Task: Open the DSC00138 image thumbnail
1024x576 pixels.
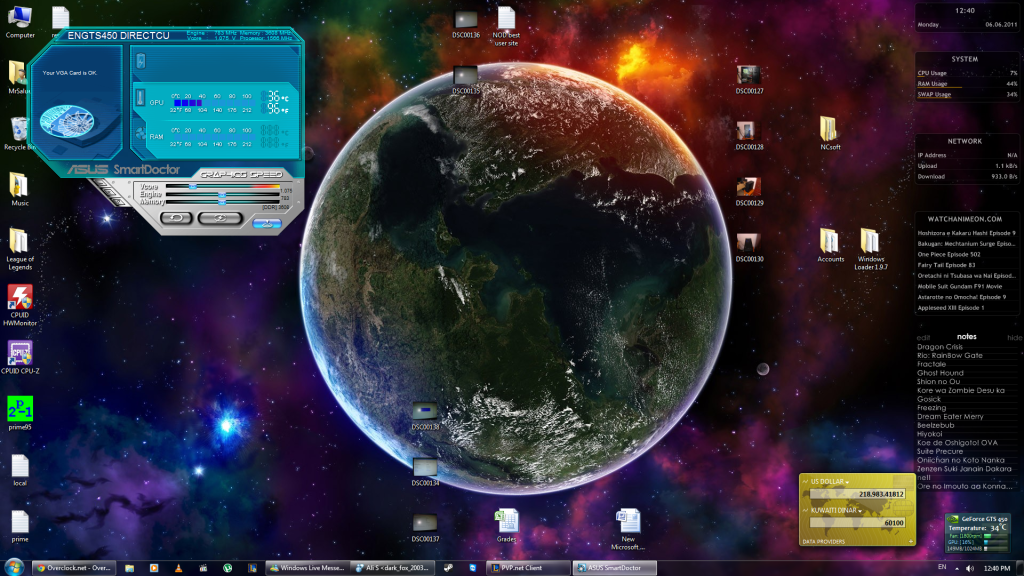Action: [425, 415]
